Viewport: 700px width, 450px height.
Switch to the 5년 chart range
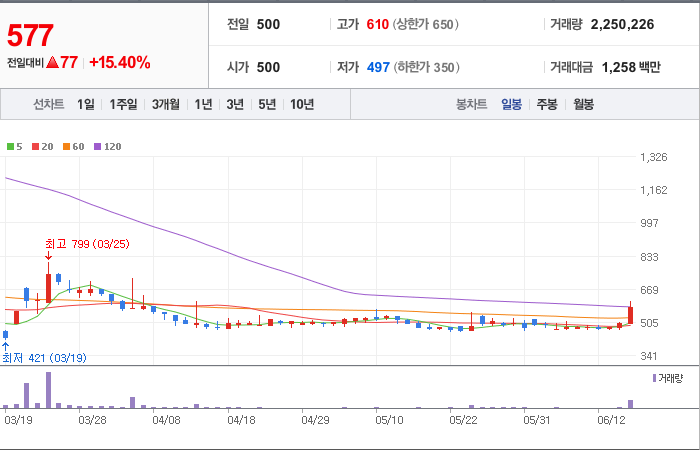pyautogui.click(x=267, y=104)
